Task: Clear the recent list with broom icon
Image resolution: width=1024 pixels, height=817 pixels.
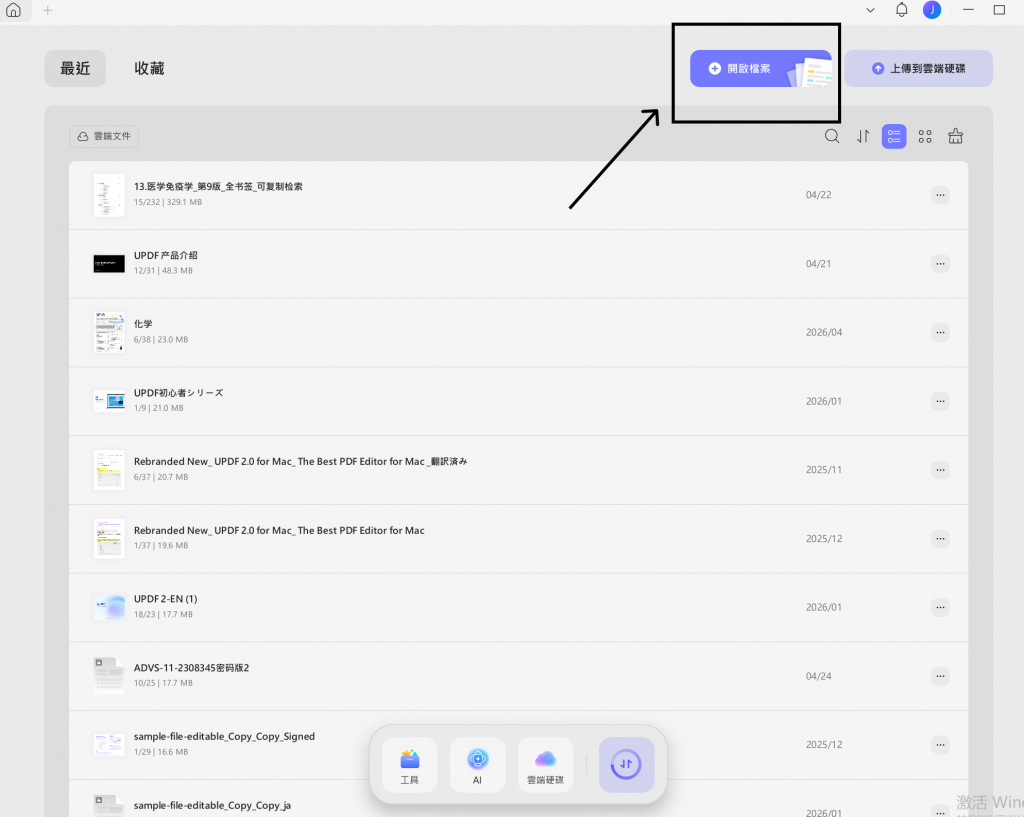Action: 955,136
